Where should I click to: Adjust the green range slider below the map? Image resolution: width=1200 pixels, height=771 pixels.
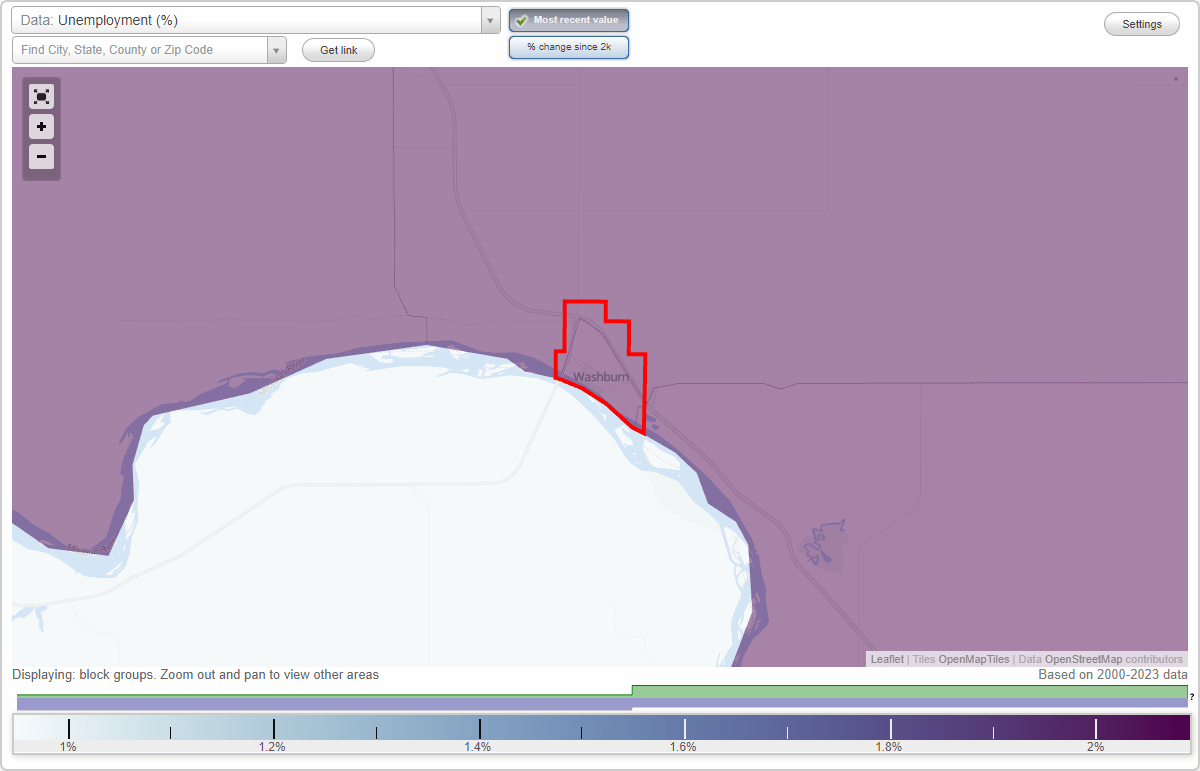coord(900,691)
